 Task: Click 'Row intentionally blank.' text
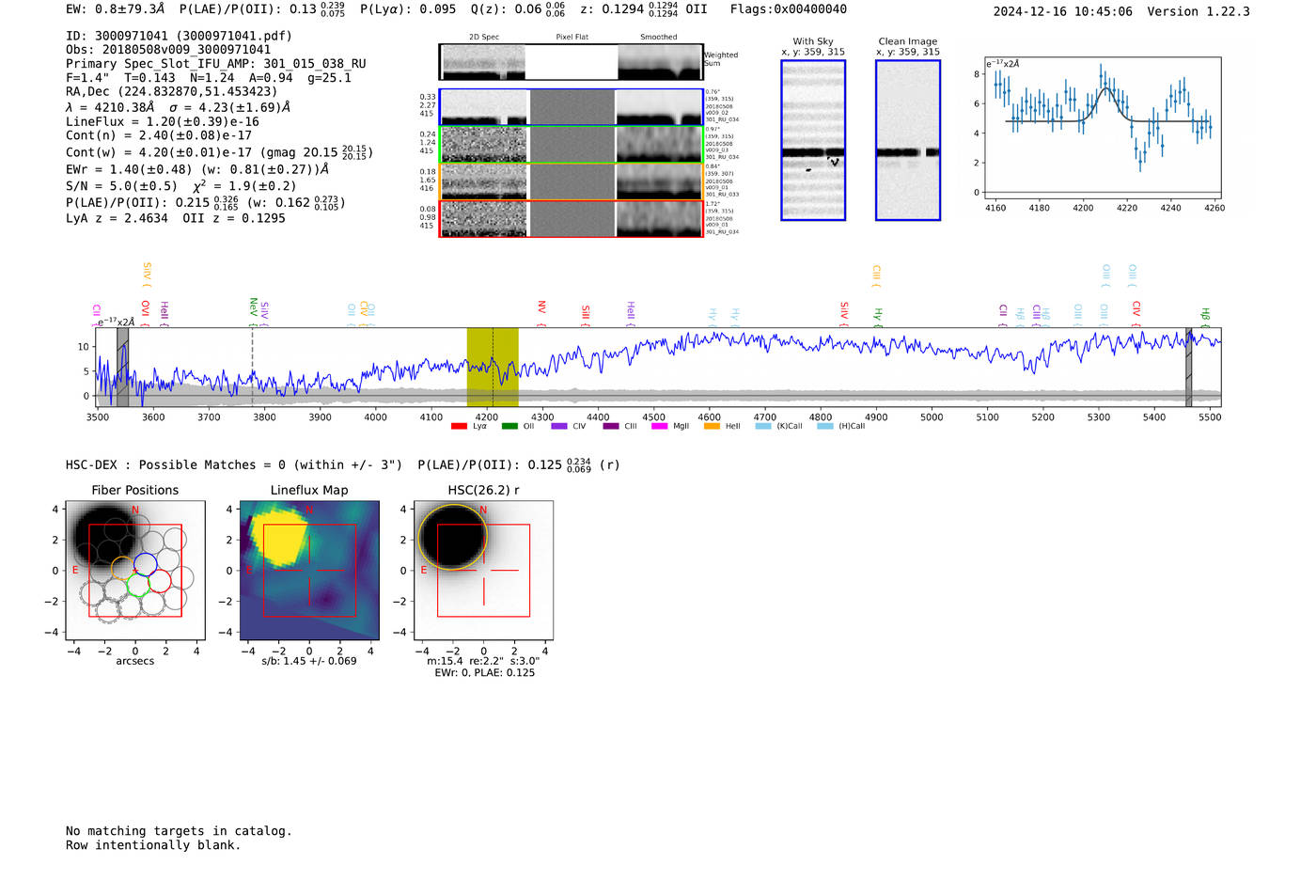click(x=153, y=845)
